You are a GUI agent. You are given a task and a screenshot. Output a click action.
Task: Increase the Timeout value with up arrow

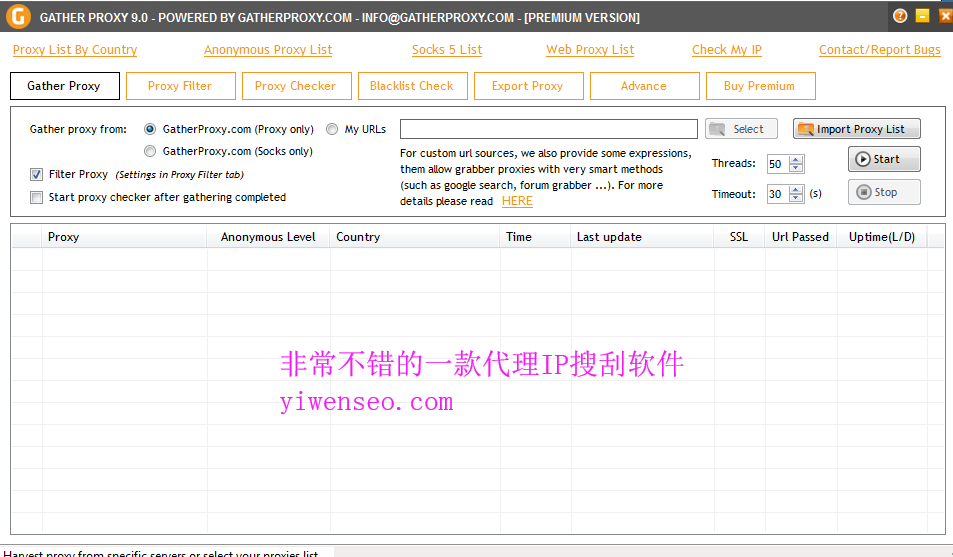click(796, 190)
